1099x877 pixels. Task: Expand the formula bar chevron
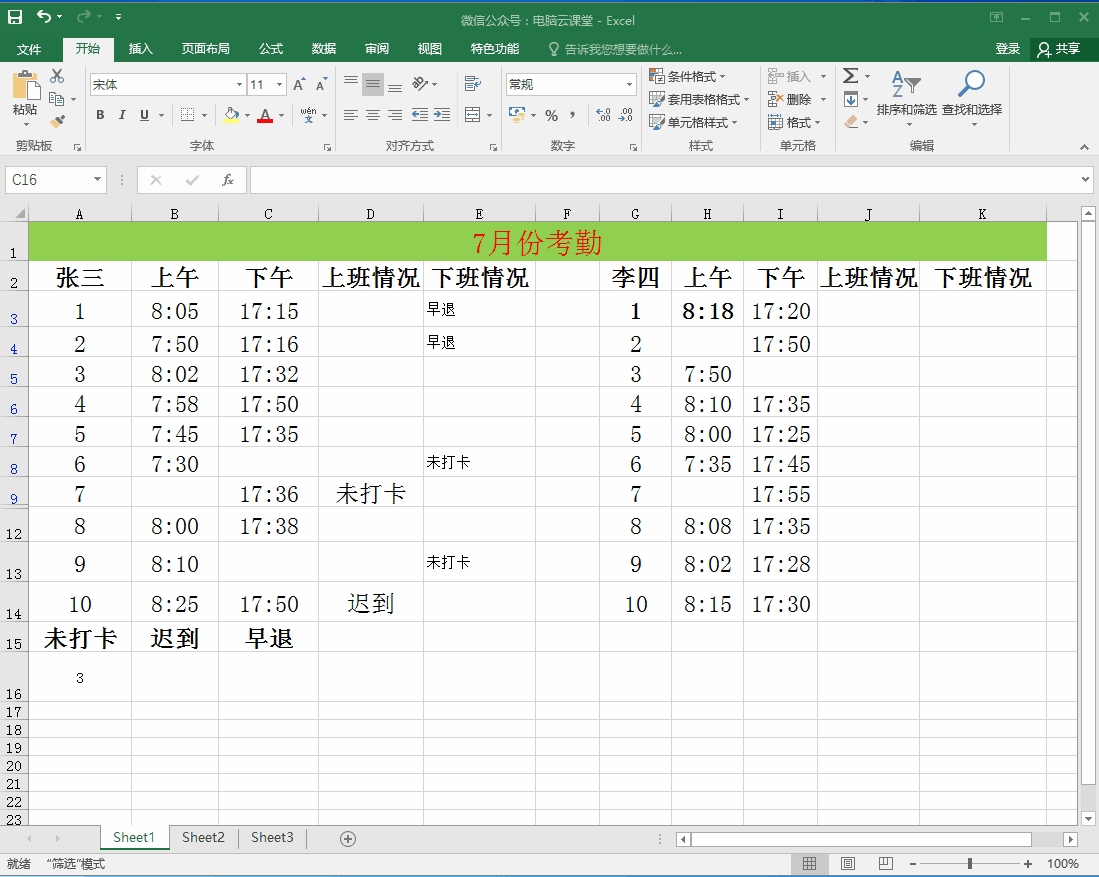pos(1085,179)
